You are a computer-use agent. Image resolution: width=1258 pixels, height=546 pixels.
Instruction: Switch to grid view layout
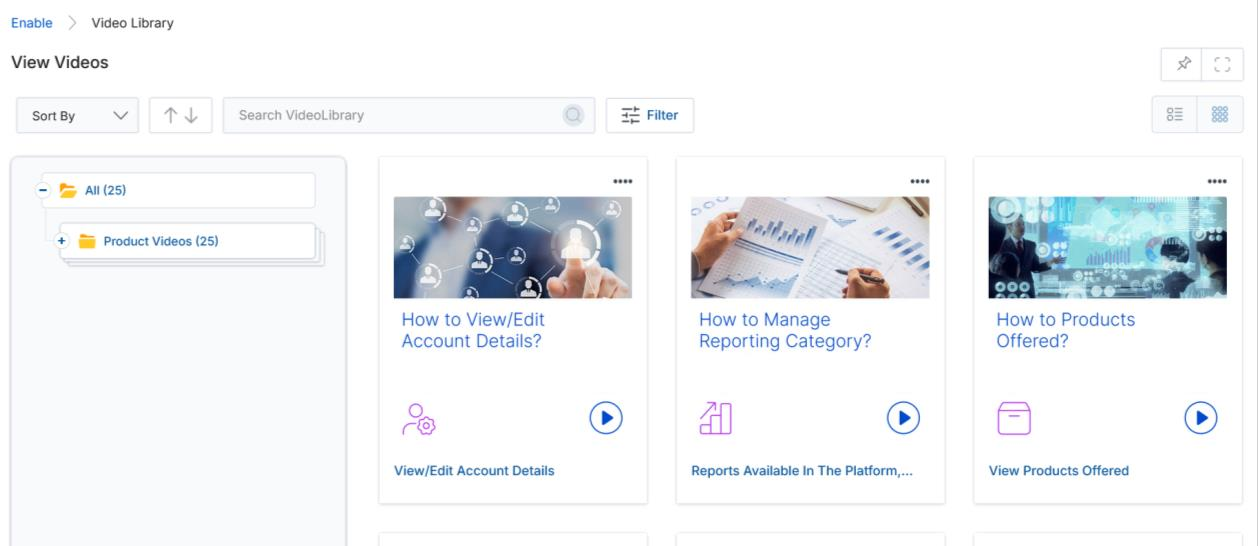click(1220, 115)
